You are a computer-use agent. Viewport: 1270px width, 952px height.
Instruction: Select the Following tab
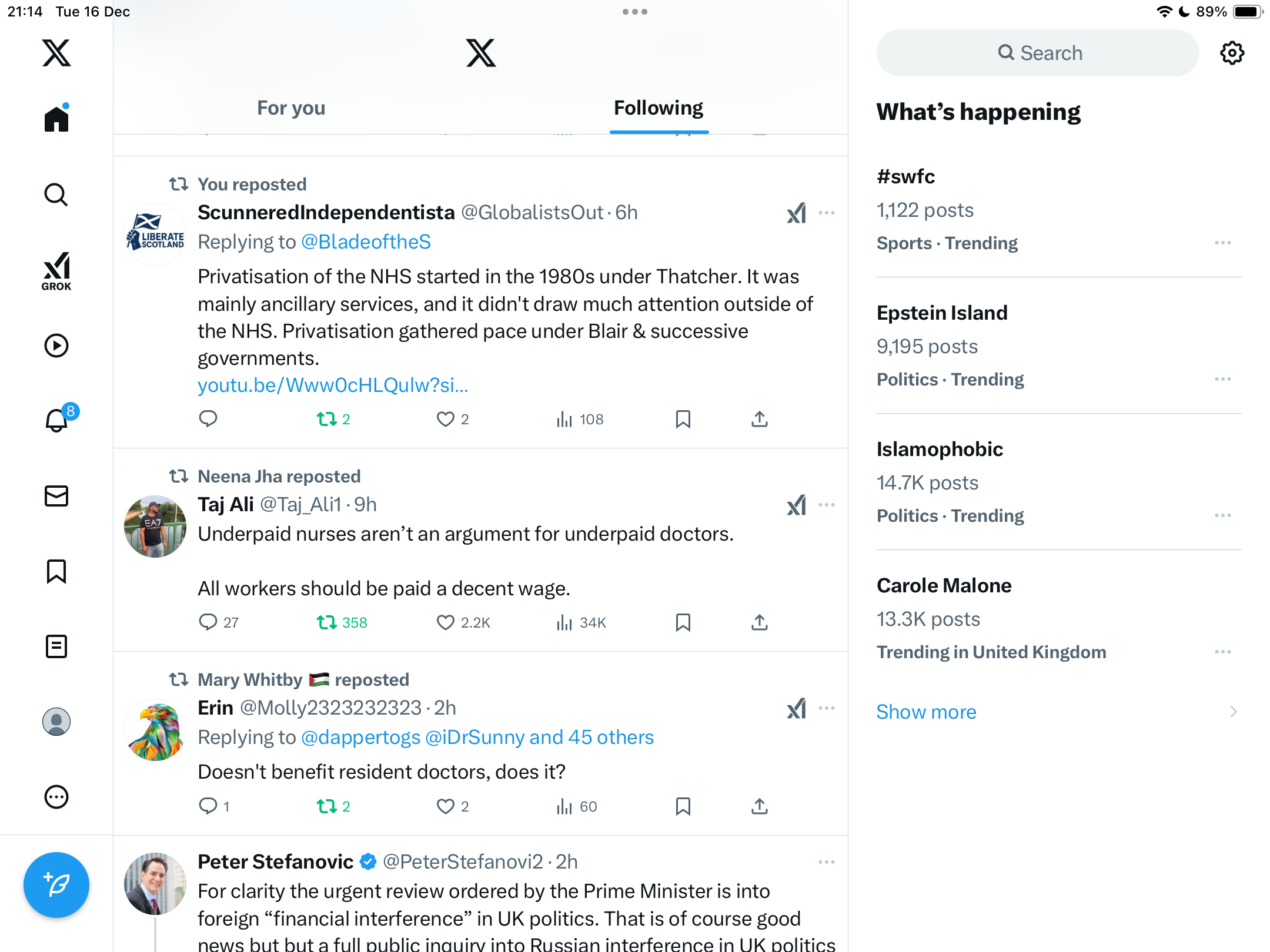(658, 108)
